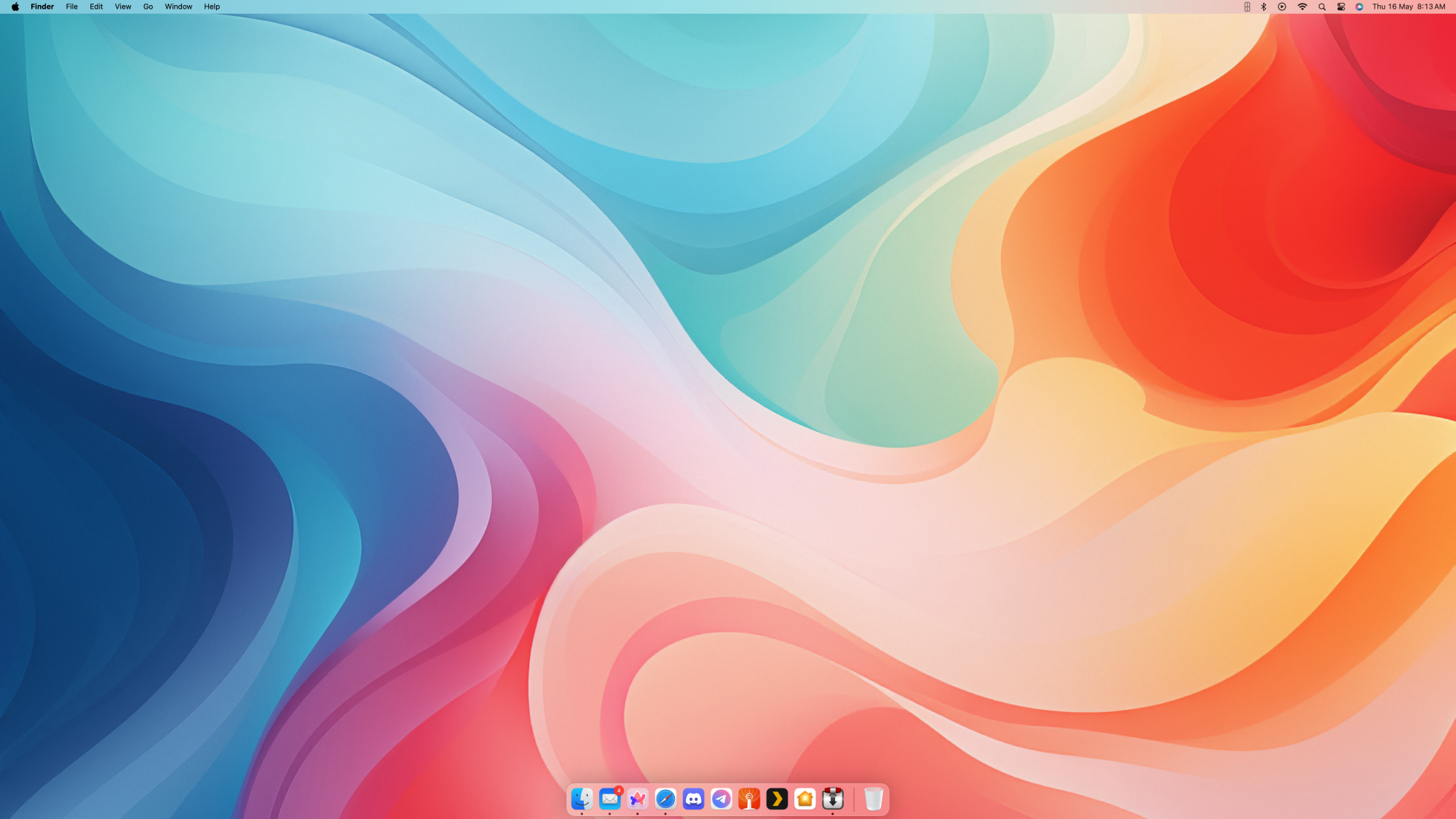Launch Safari from the Dock
This screenshot has height=819, width=1456.
[665, 799]
